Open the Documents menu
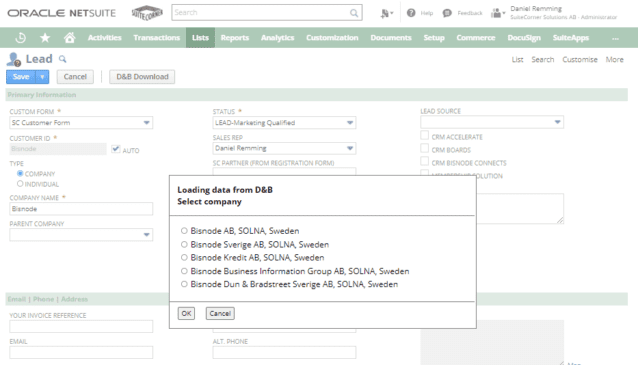Image resolution: width=638 pixels, height=365 pixels. (x=391, y=38)
